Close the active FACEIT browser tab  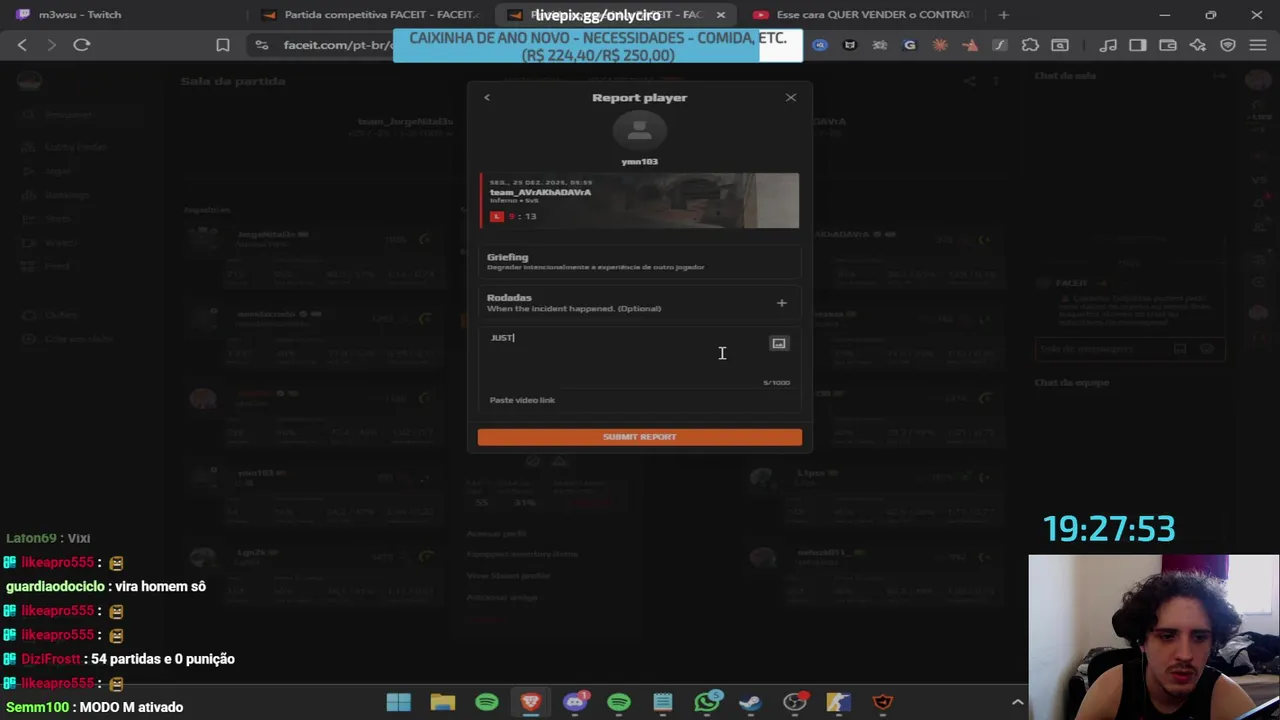coord(721,15)
